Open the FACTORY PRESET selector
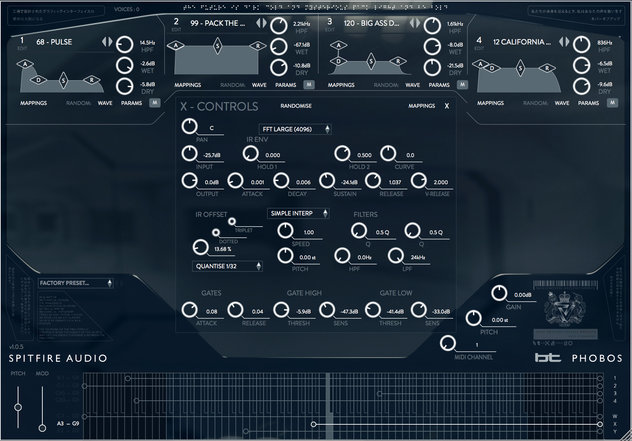 pos(76,283)
